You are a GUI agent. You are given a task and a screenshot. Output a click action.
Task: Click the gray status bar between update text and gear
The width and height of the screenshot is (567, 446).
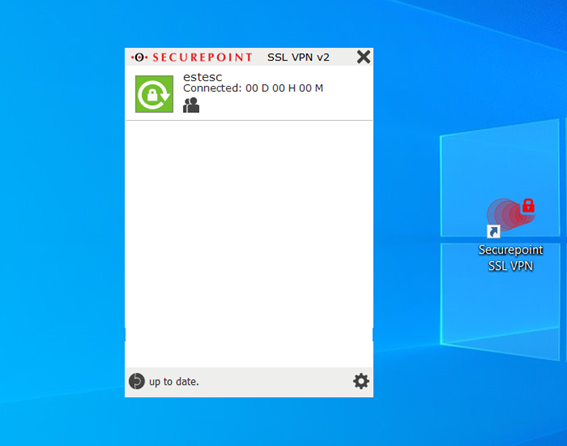pyautogui.click(x=276, y=382)
